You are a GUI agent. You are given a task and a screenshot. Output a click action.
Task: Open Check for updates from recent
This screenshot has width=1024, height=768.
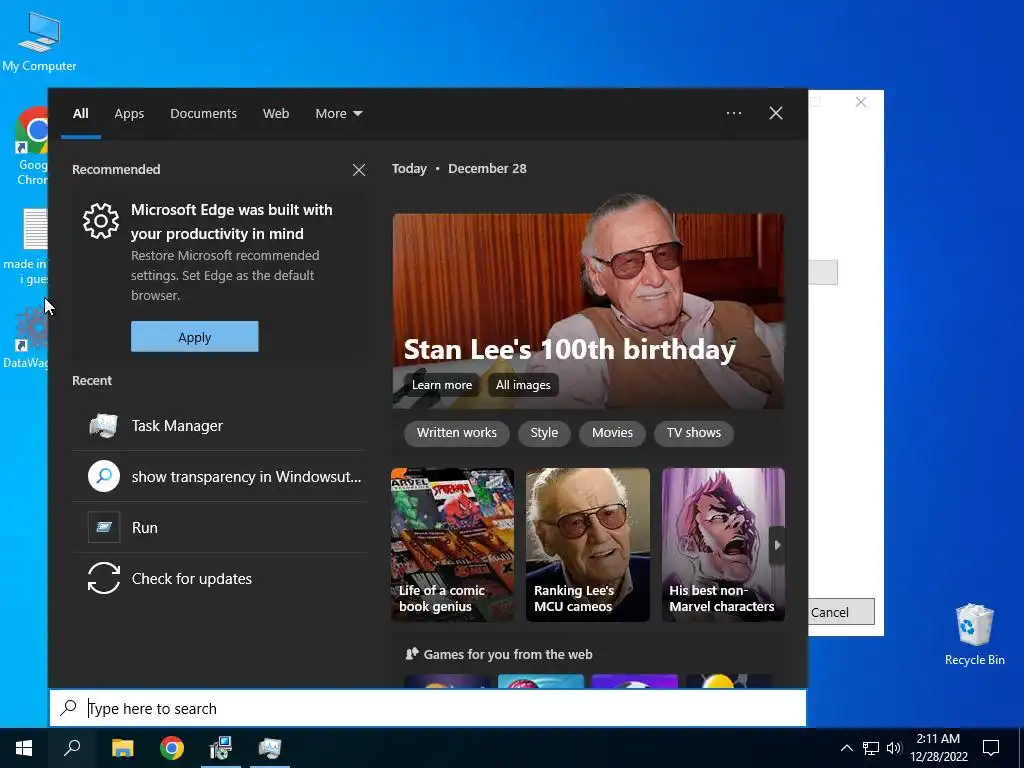click(x=219, y=579)
